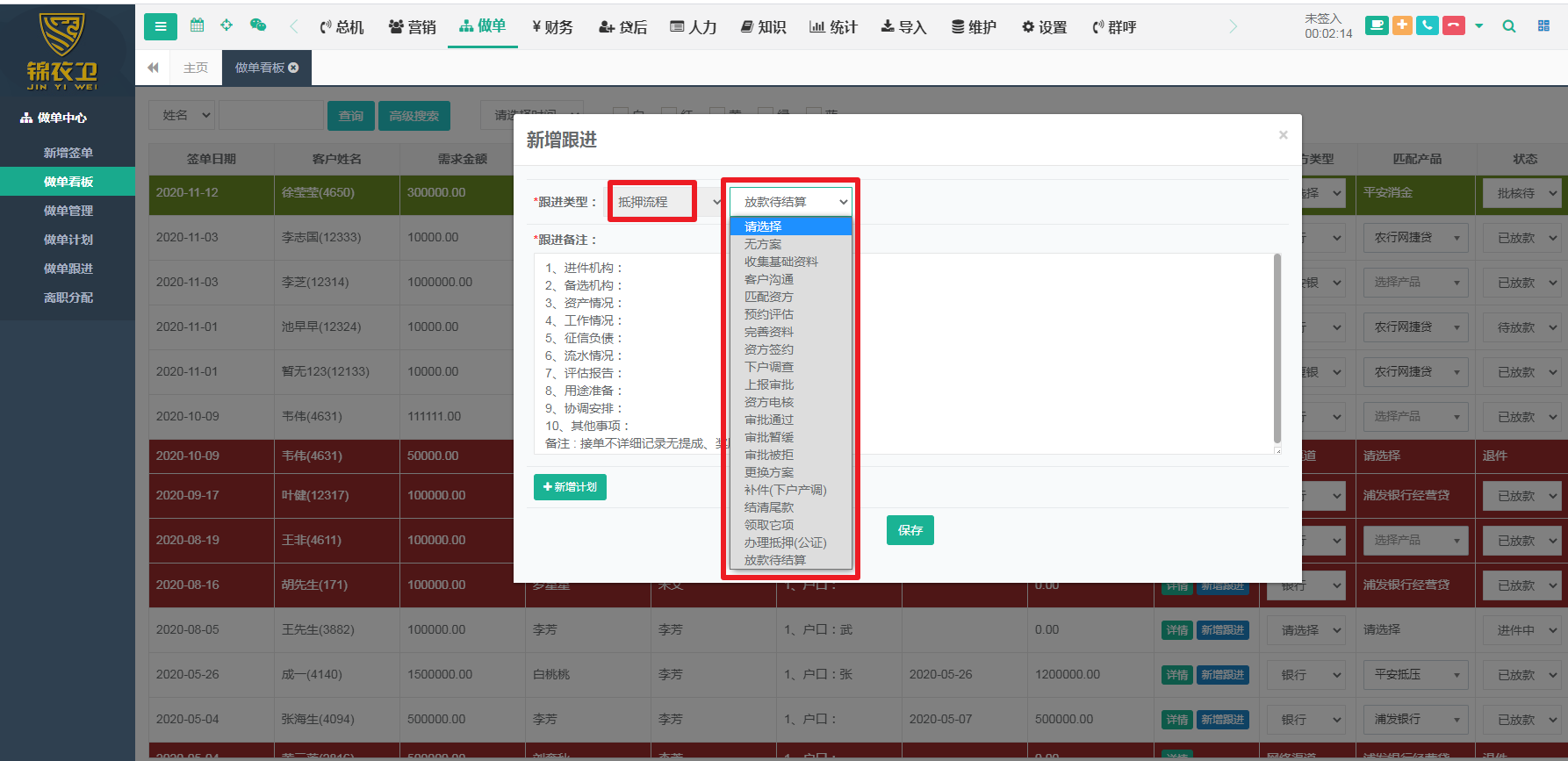The height and width of the screenshot is (761, 1568).
Task: Choose 无方案 option in open list
Action: (791, 244)
